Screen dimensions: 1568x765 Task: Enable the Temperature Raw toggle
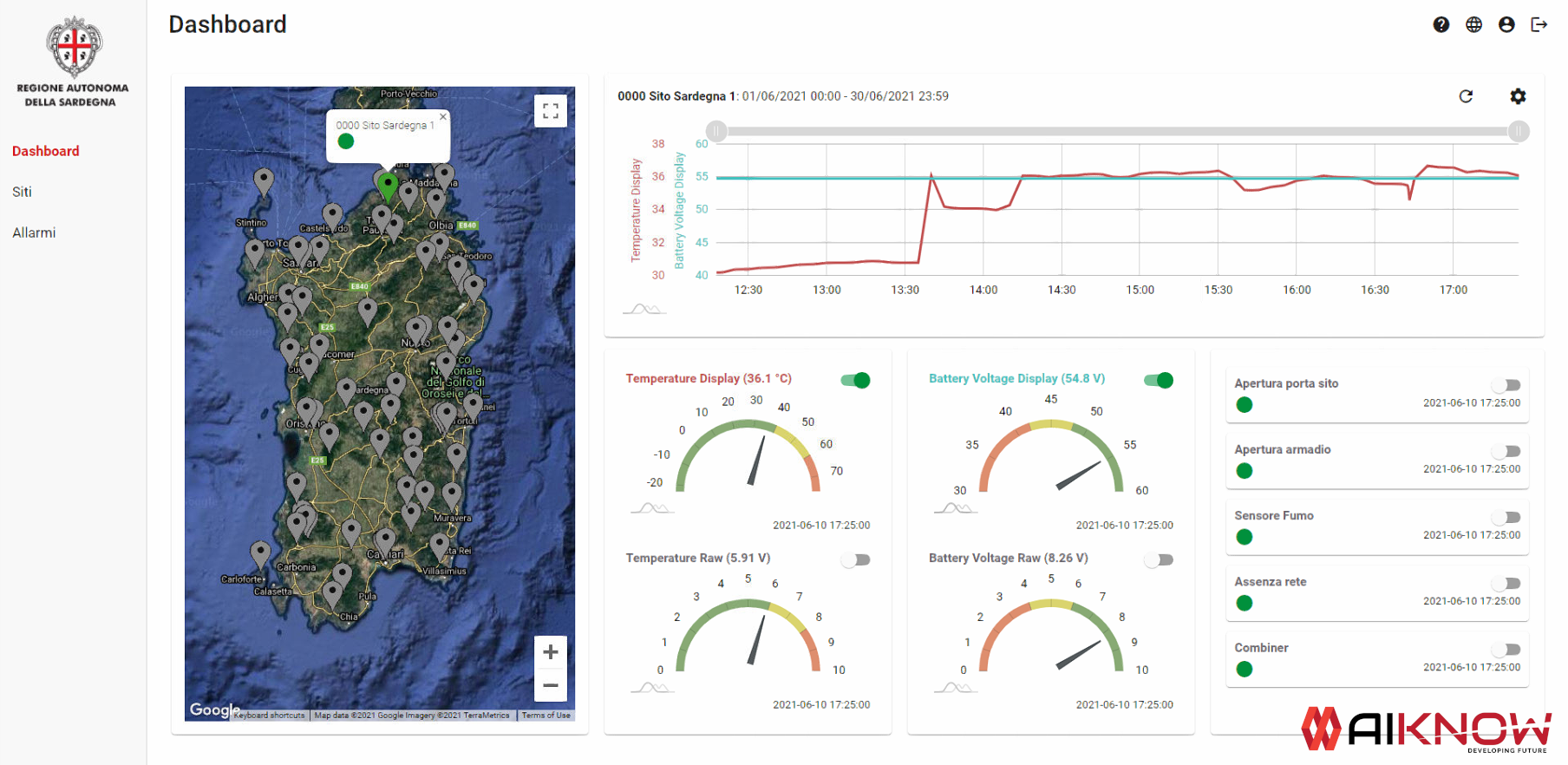(856, 559)
